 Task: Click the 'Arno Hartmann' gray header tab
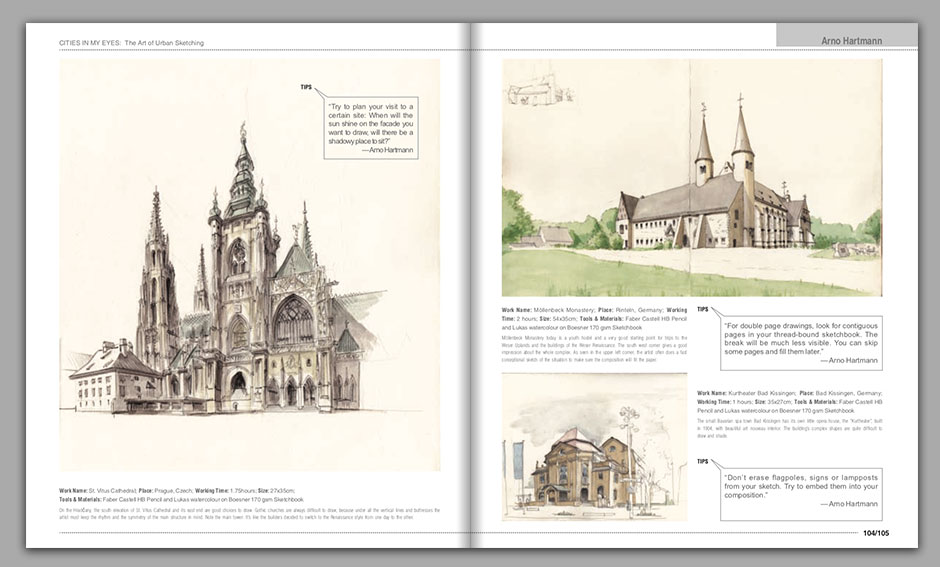tap(846, 37)
